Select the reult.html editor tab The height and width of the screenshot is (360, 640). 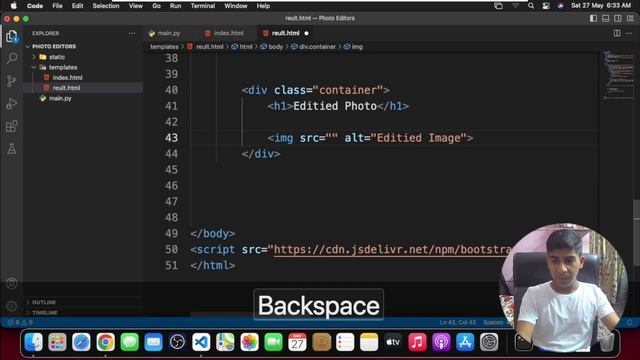(286, 33)
